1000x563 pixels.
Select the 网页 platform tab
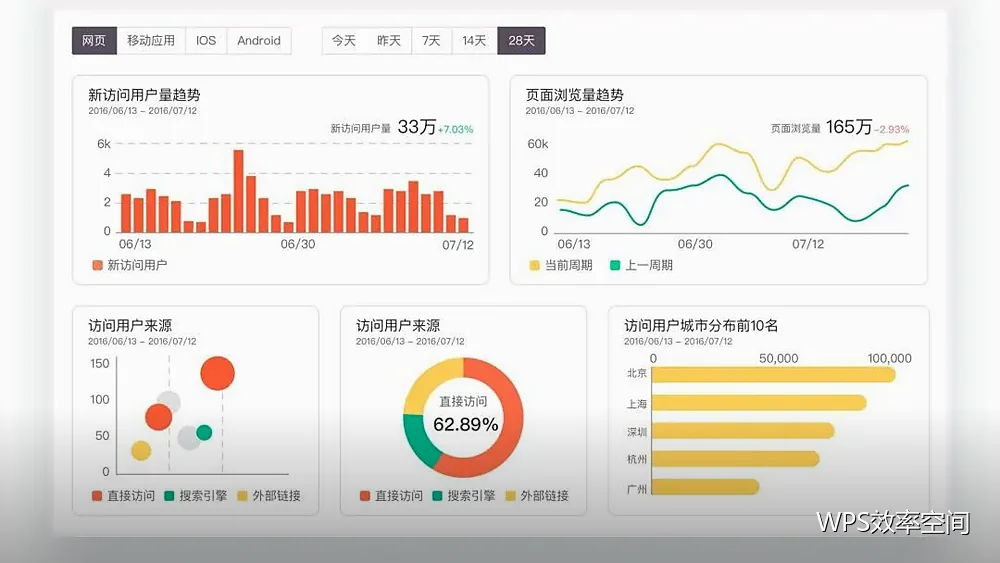[94, 41]
